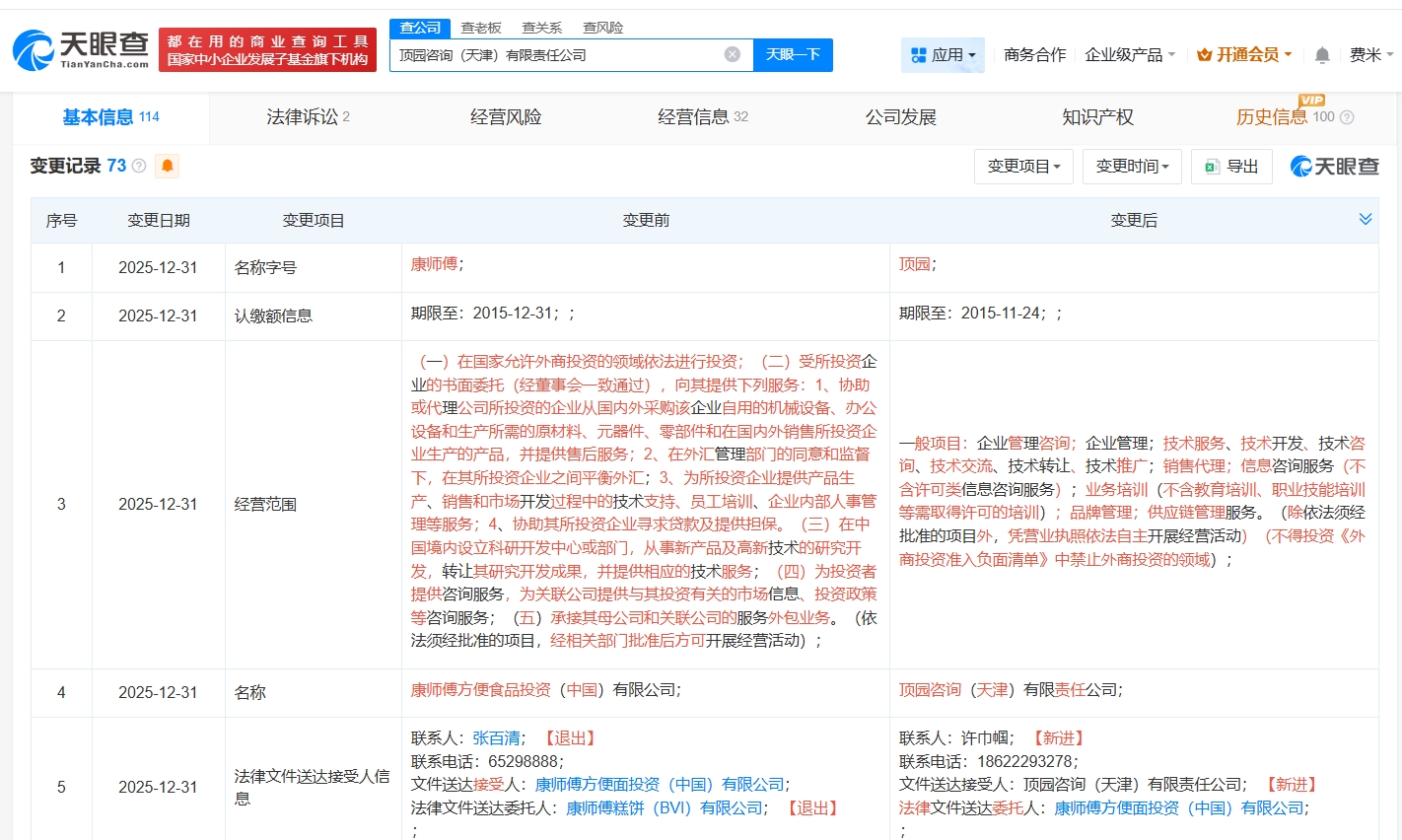1402x840 pixels.
Task: Switch to the 知识产权 tab
Action: coord(1097,117)
